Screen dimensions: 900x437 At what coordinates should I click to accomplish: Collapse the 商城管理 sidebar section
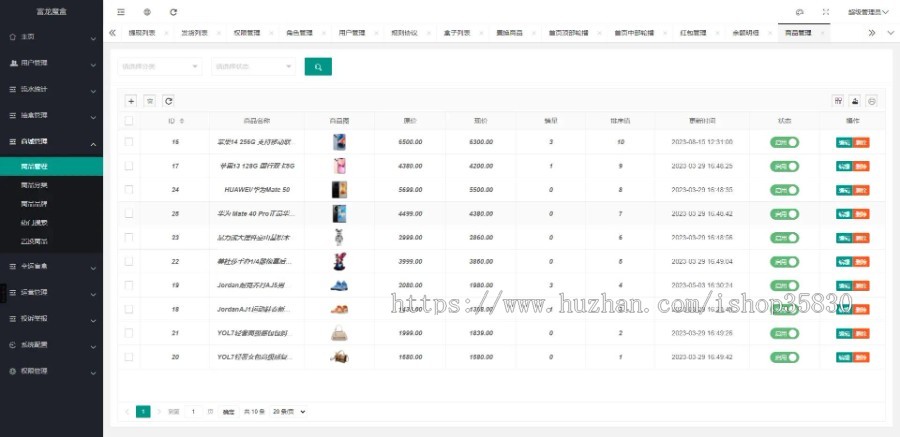[52, 141]
